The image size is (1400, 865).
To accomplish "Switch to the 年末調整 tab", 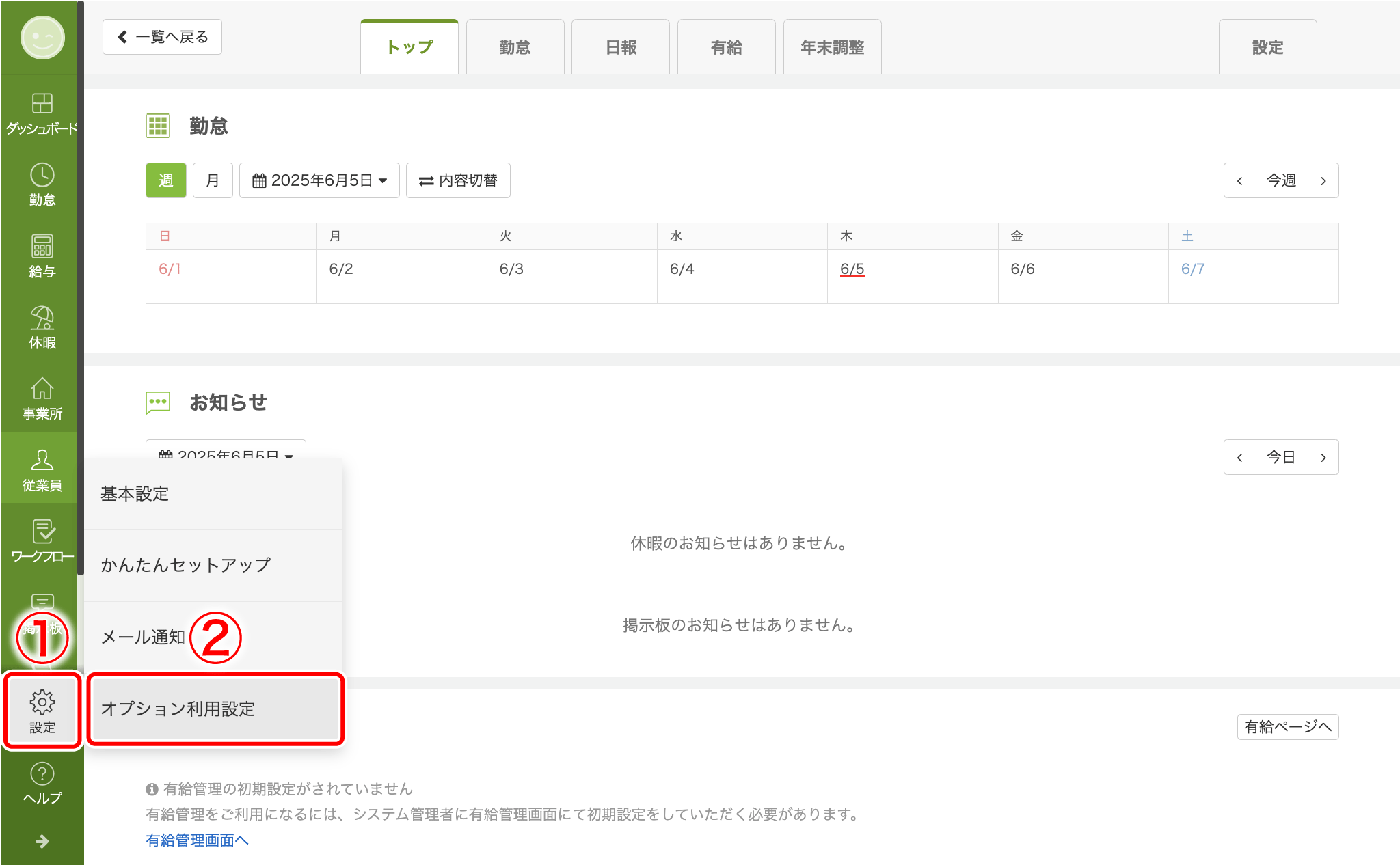I will pyautogui.click(x=832, y=47).
